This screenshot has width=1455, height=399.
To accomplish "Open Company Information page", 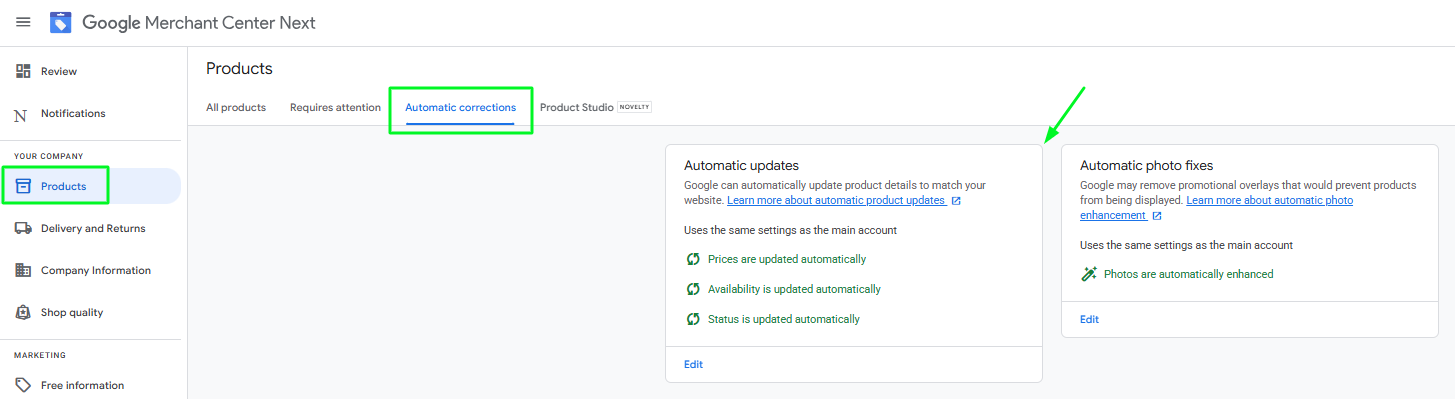I will pos(96,270).
